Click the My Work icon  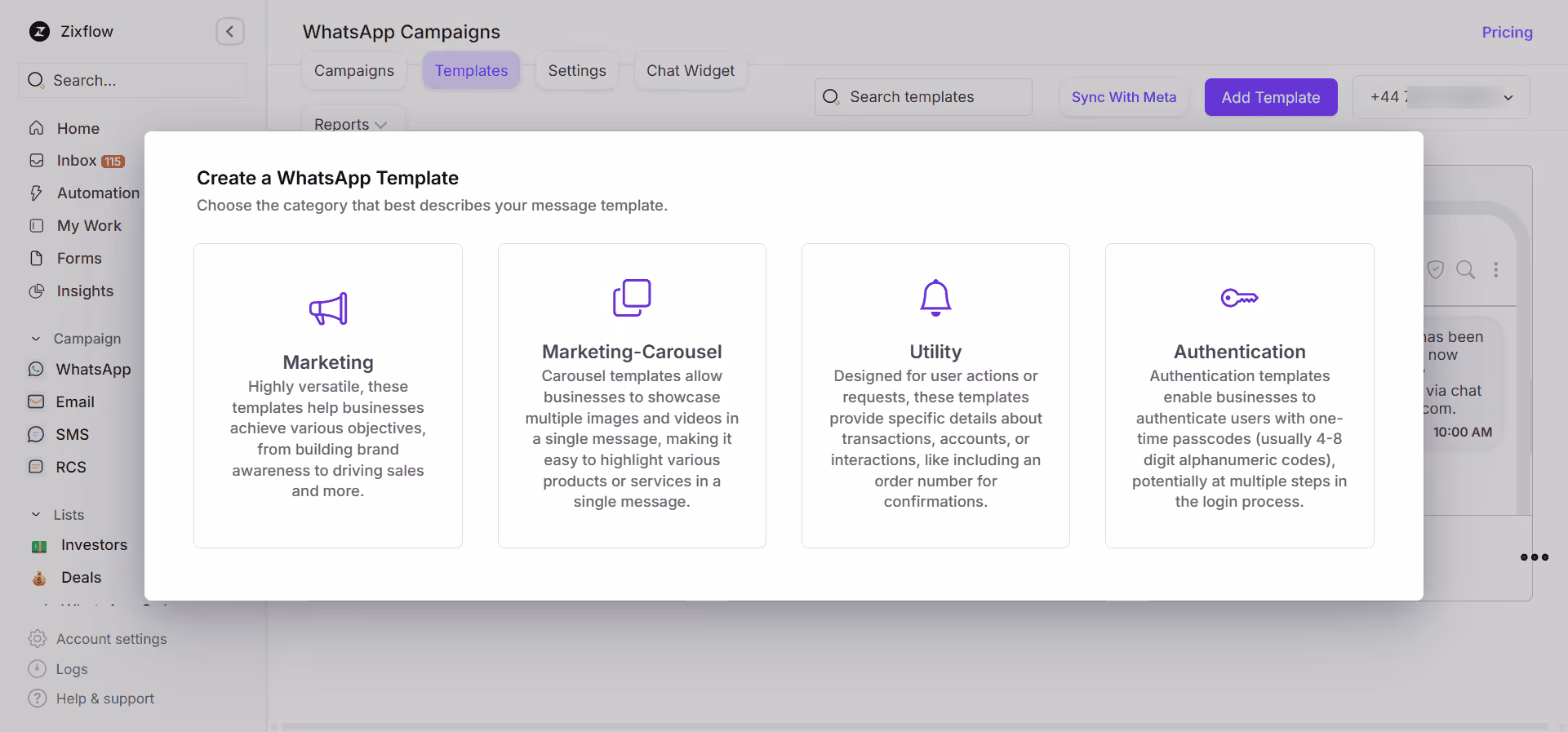pos(37,226)
